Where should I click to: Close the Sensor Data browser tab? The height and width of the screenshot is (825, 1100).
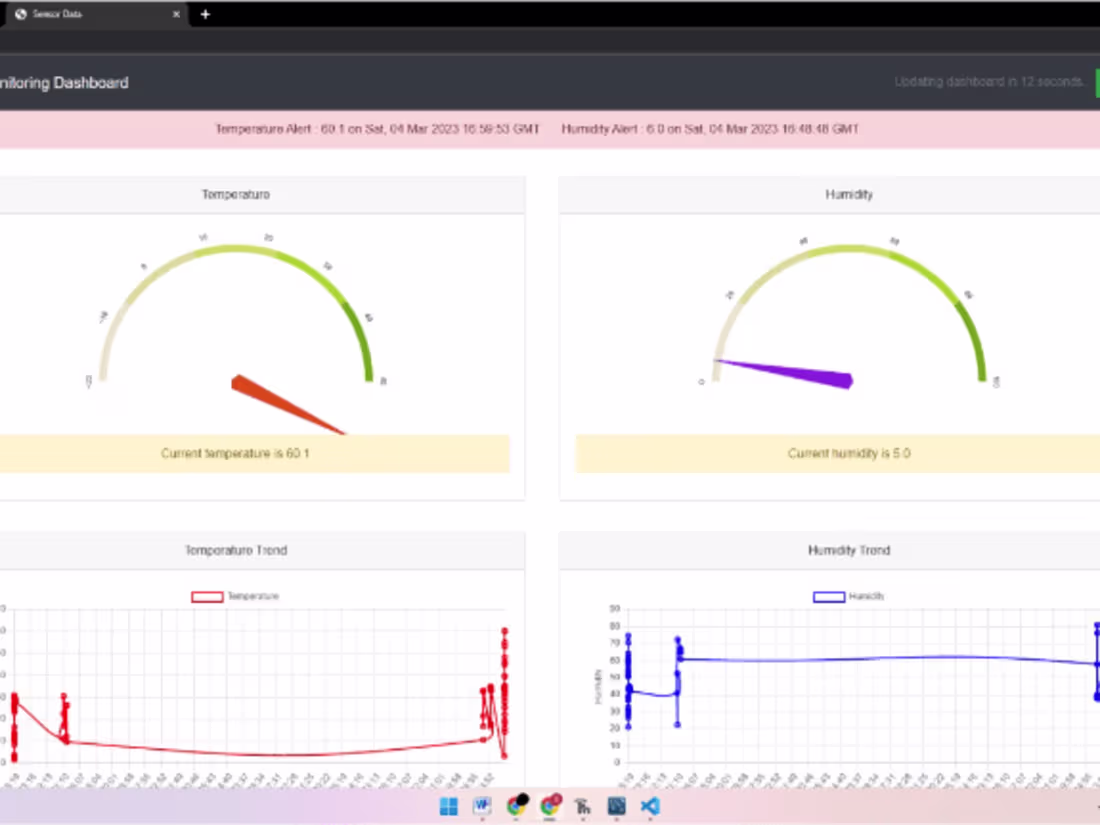click(176, 14)
